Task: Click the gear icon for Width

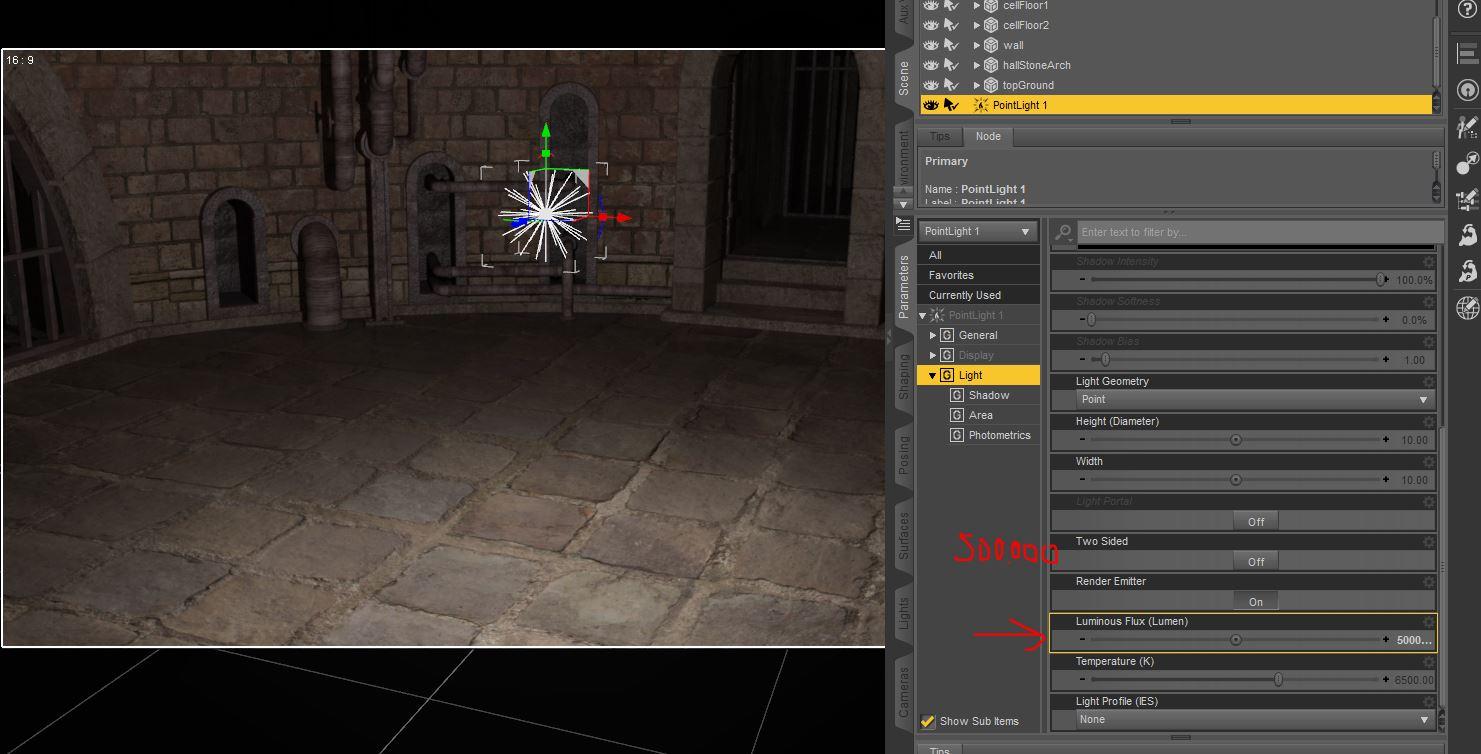Action: click(x=1428, y=461)
